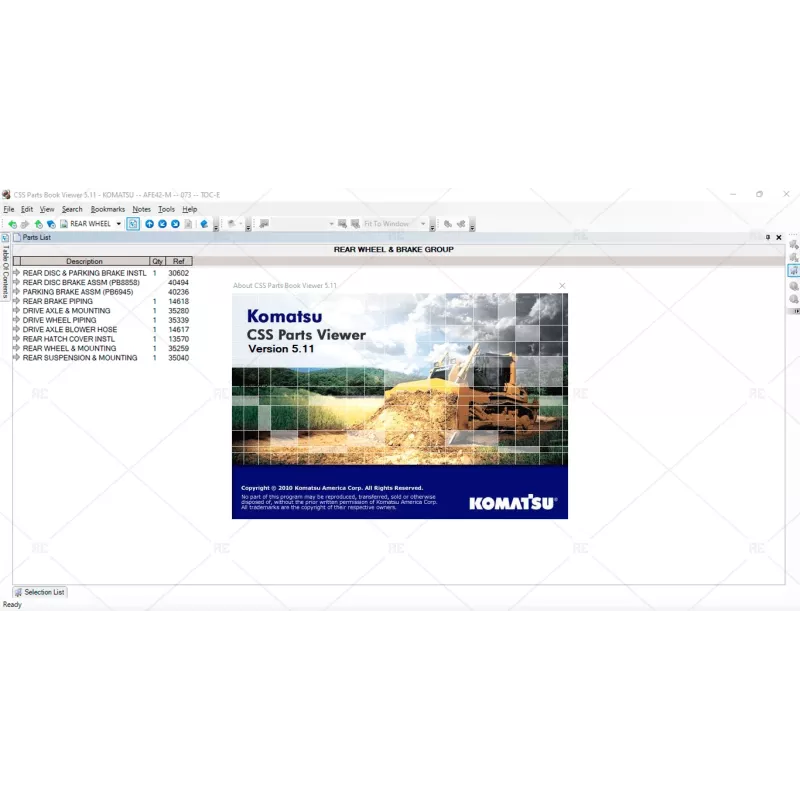The height and width of the screenshot is (800, 800).
Task: Open the Tools menu
Action: coord(166,209)
